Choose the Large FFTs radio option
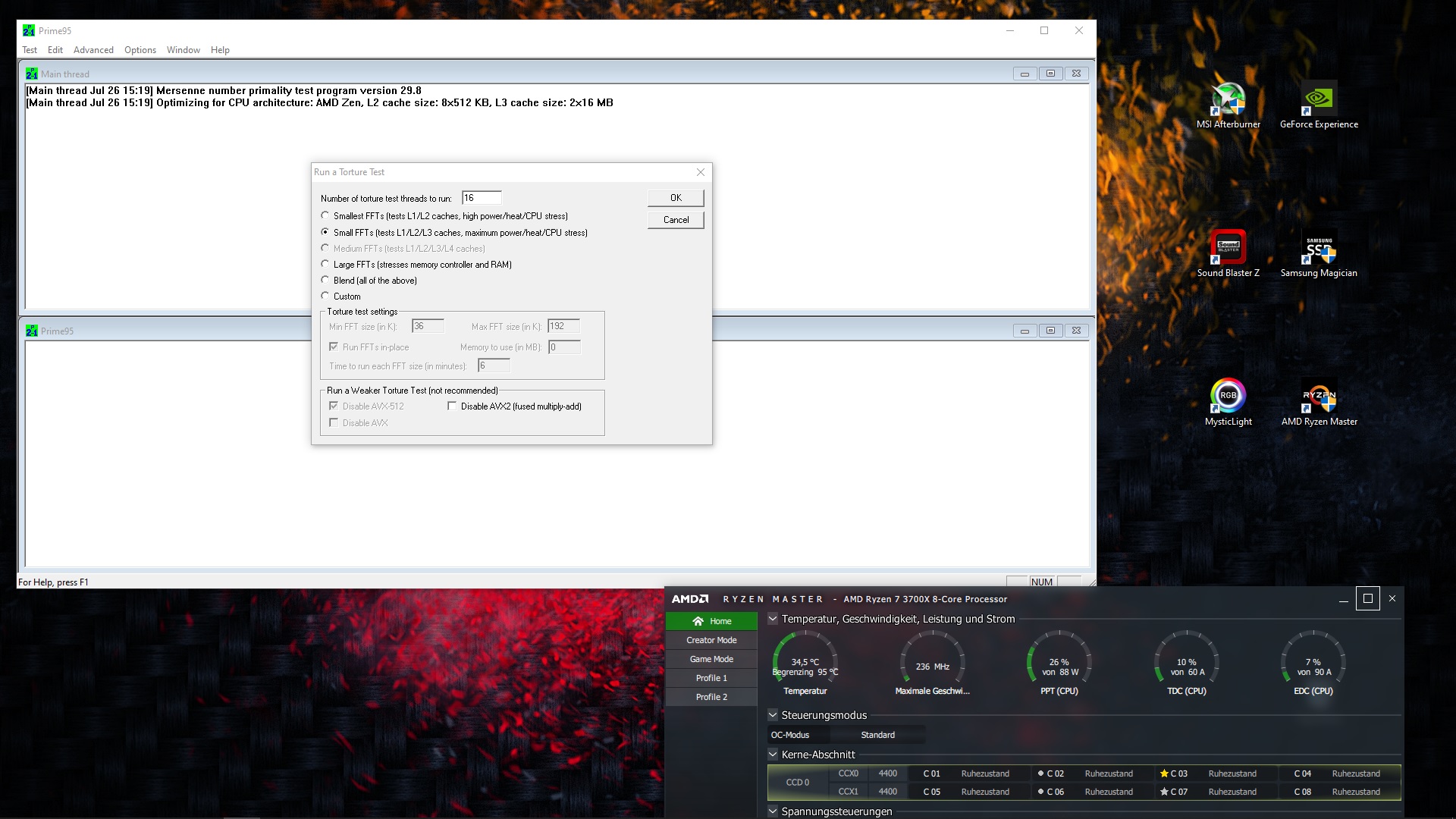The image size is (1456, 819). (x=325, y=265)
